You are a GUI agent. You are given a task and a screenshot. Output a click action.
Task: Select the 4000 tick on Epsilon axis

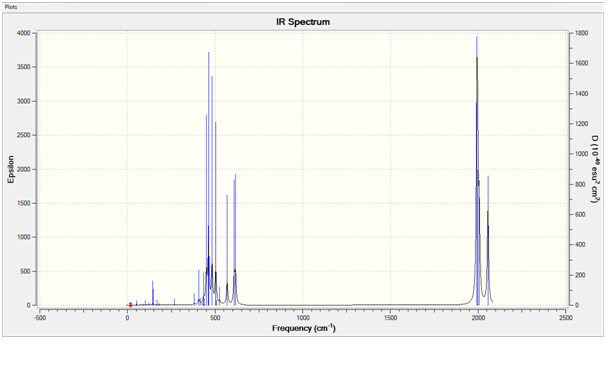pyautogui.click(x=24, y=33)
